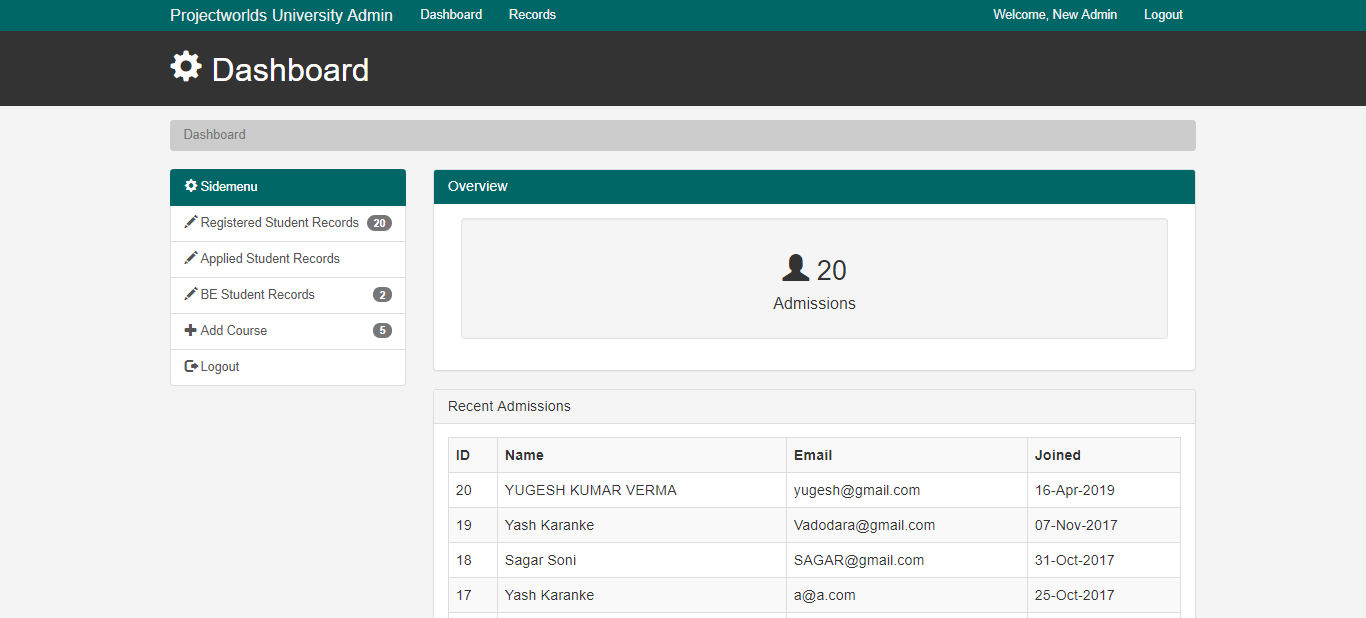Click the Welcome, New Admin link

1055,15
